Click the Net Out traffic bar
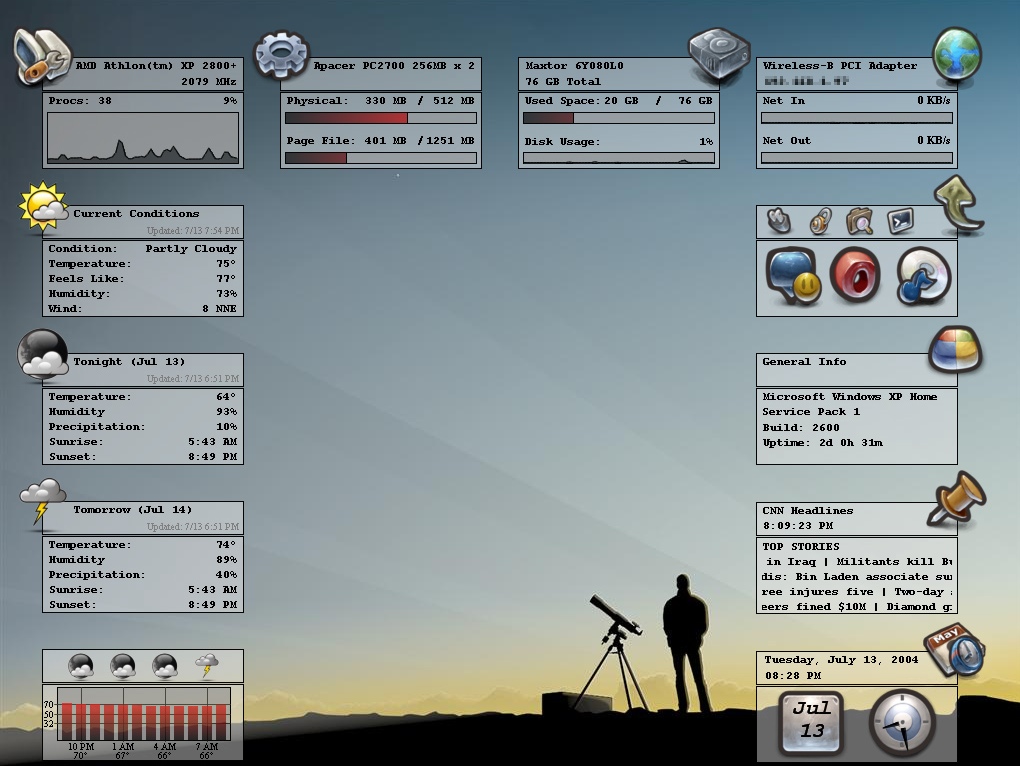1020x766 pixels. [857, 158]
